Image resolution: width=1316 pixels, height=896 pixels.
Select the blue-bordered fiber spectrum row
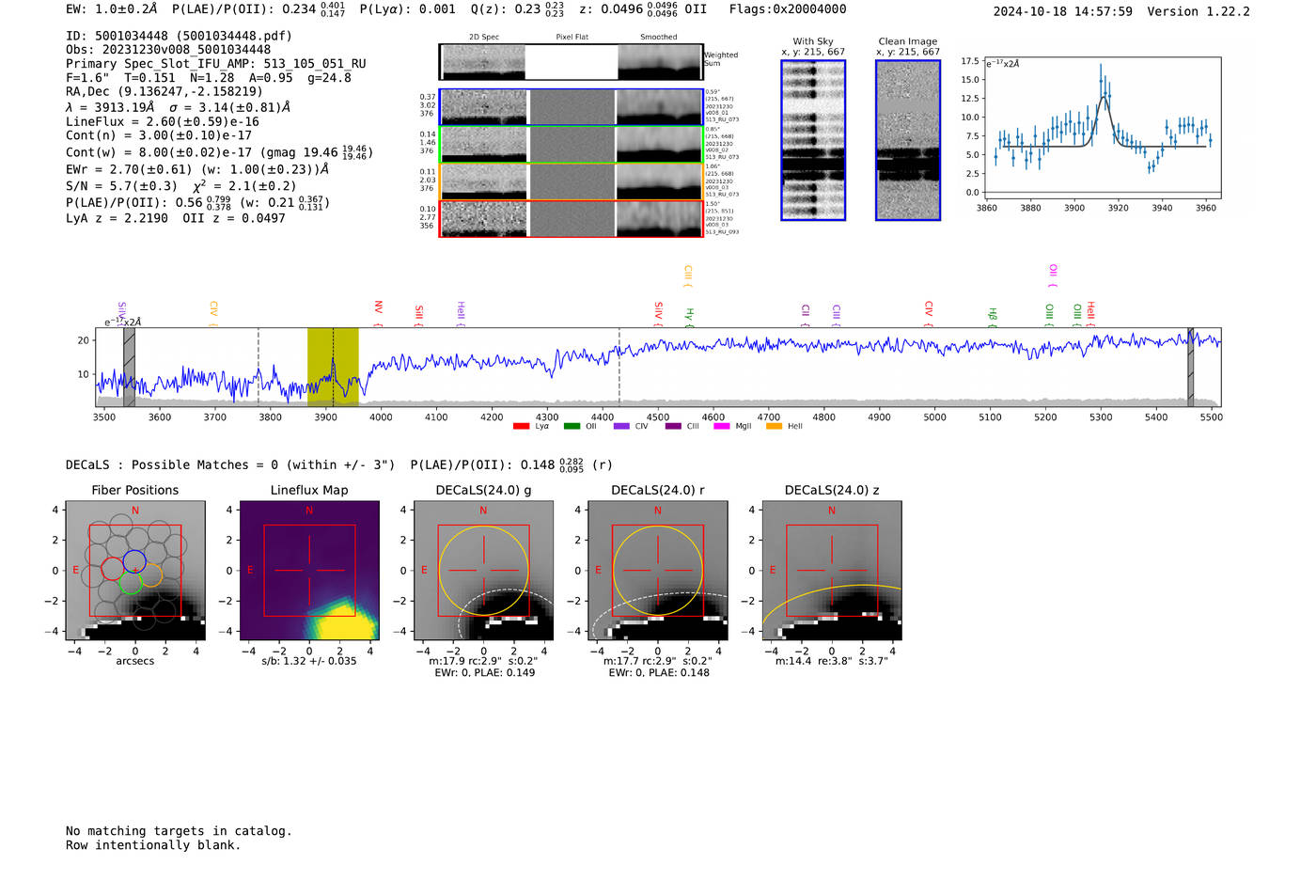pos(571,107)
